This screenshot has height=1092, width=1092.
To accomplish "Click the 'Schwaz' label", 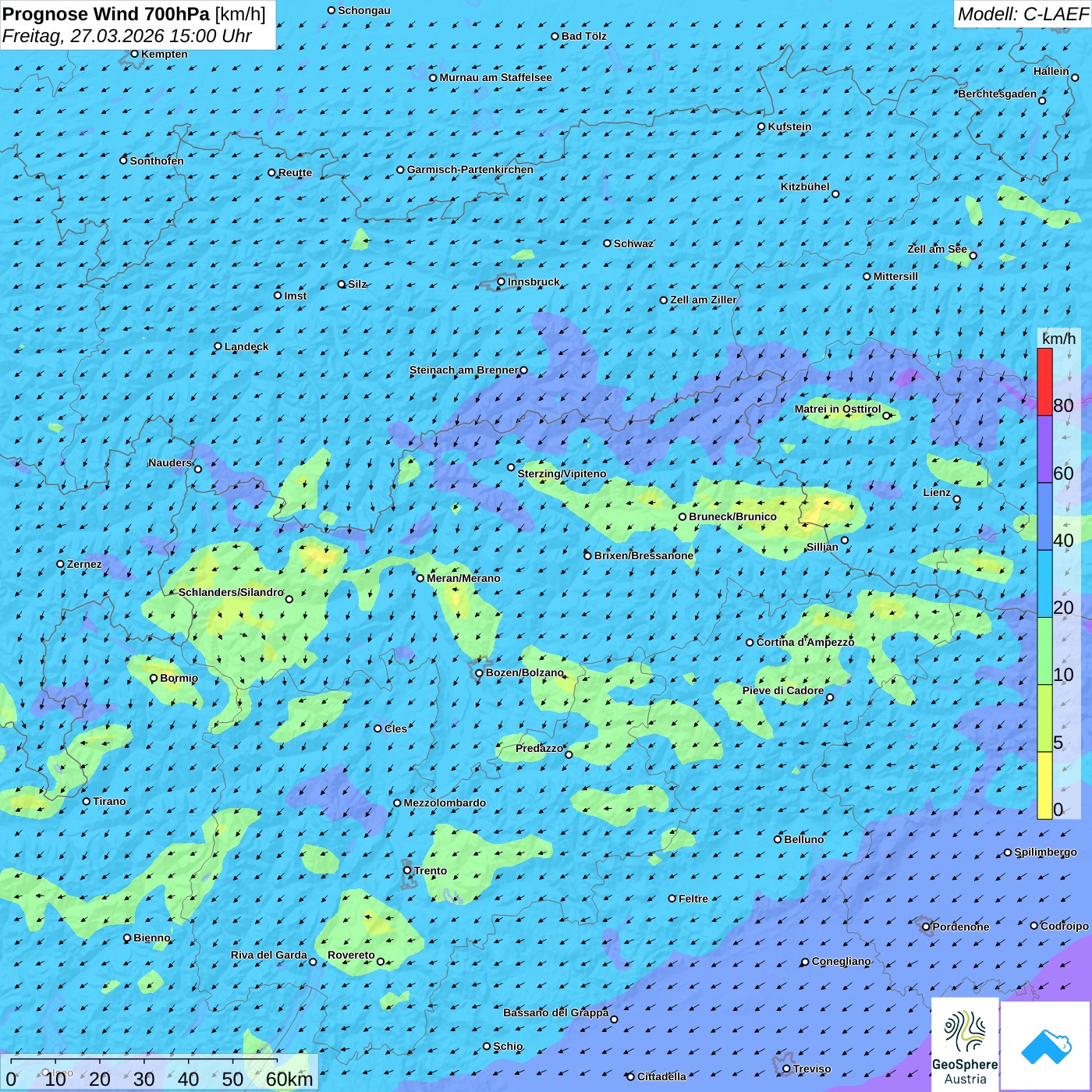I will pyautogui.click(x=633, y=244).
